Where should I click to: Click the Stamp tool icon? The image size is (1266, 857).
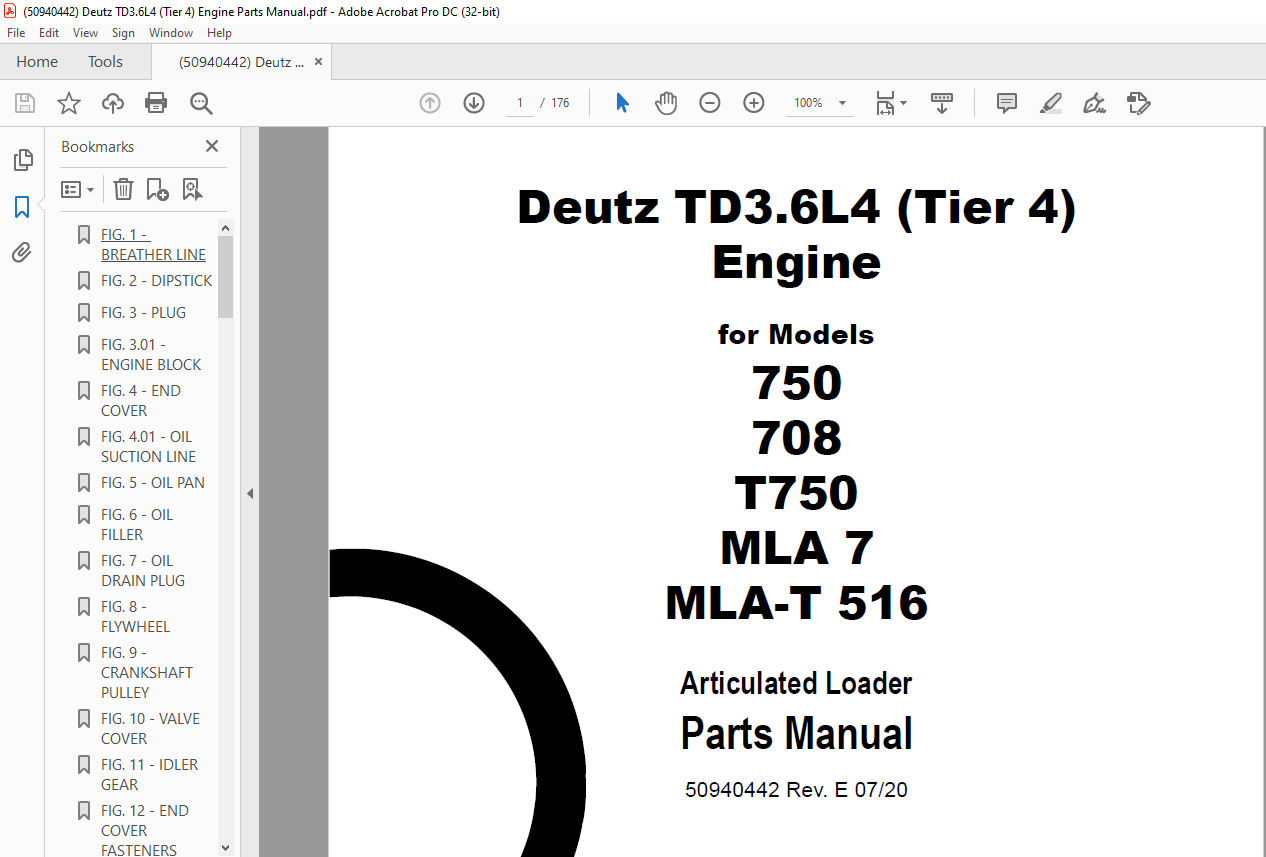point(1139,103)
